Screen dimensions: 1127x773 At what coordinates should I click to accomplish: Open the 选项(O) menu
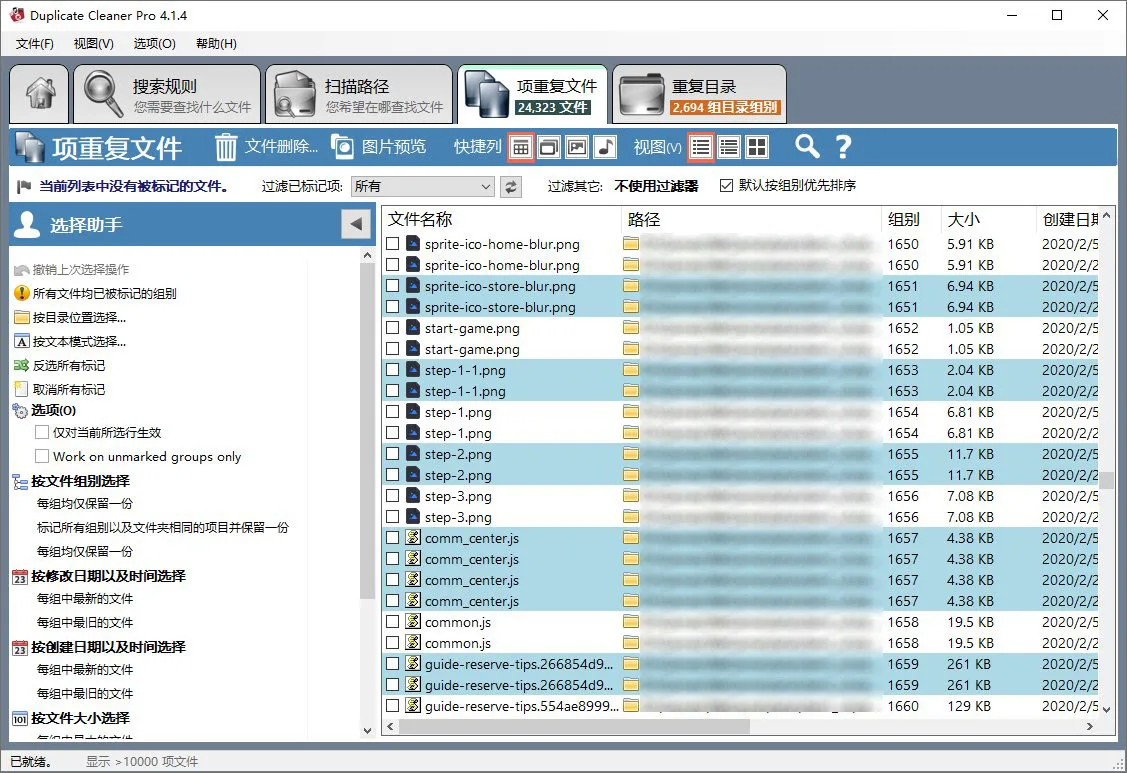(x=153, y=44)
